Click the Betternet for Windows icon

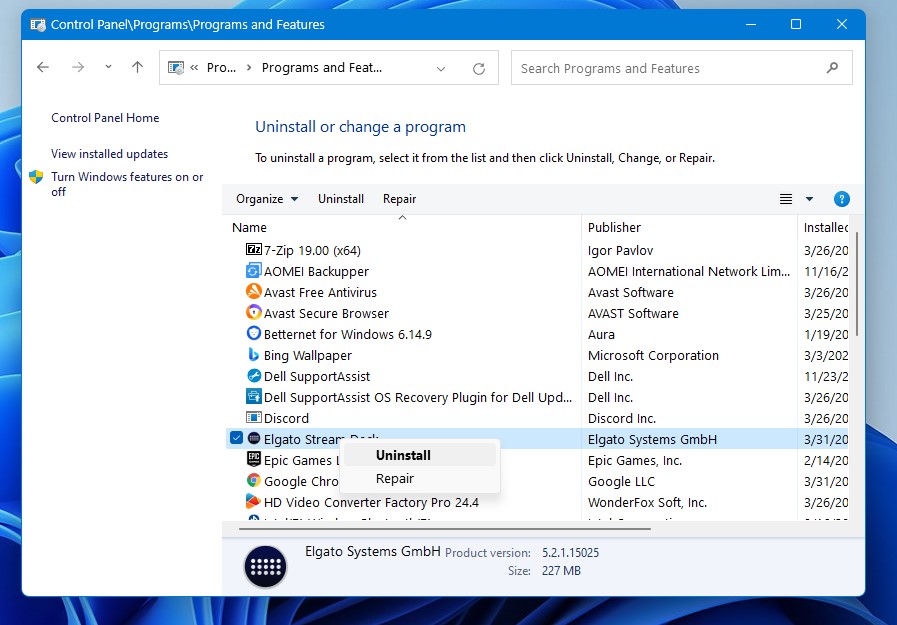coord(253,333)
